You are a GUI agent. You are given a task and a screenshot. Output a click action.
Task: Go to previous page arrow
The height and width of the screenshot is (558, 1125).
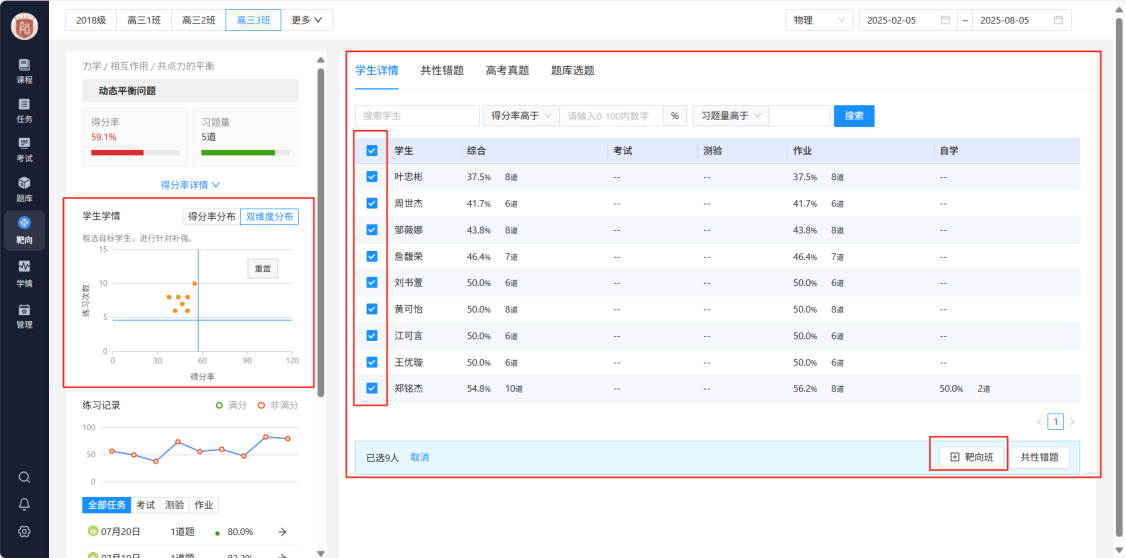(1040, 422)
